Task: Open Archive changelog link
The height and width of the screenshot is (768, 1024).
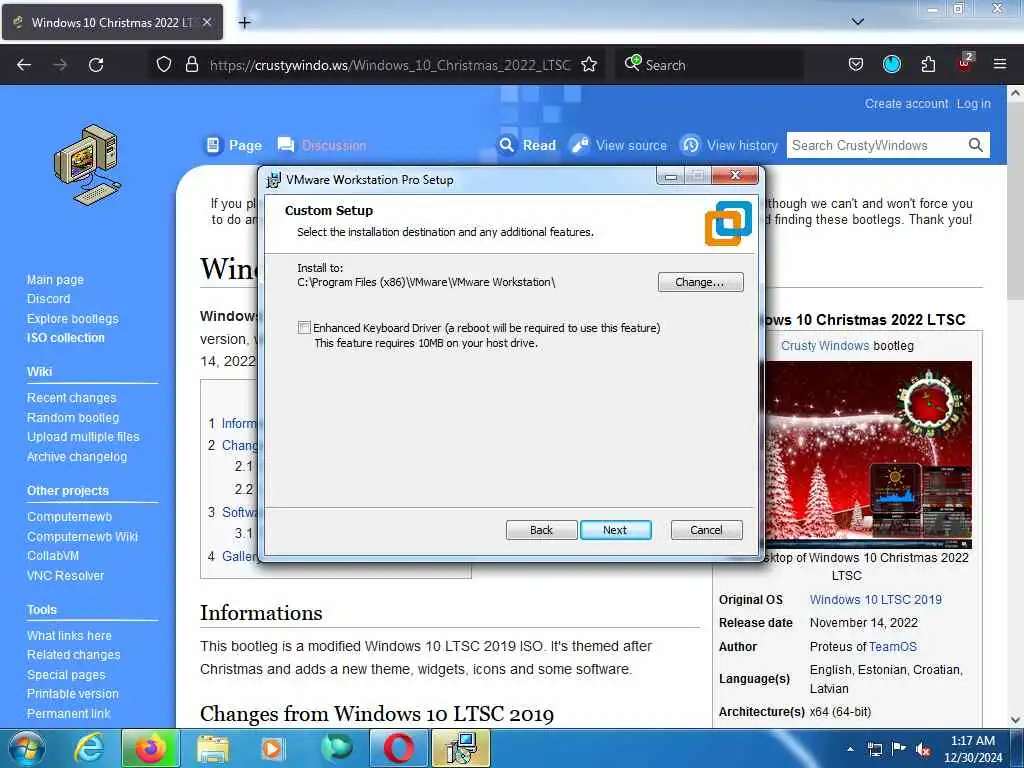Action: (x=76, y=456)
